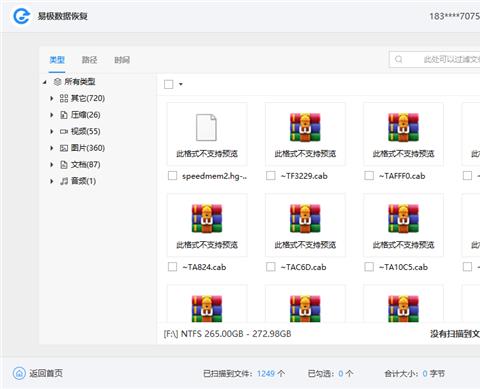Click the 文档(87) document icon
Viewport: 480px width, 389px height.
point(64,165)
